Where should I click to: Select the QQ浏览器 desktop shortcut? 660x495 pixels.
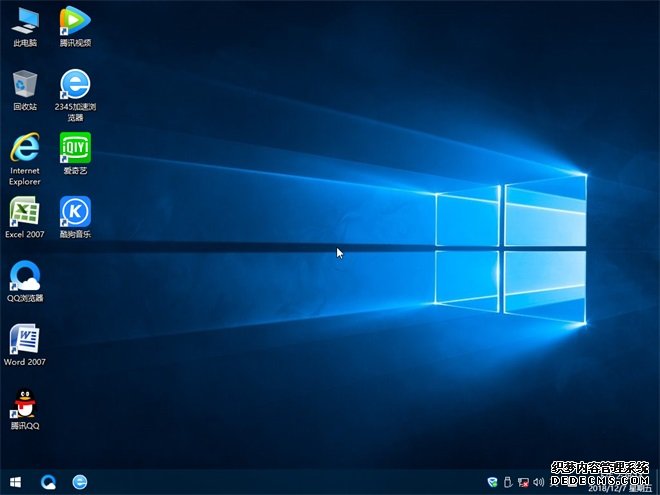tap(25, 282)
